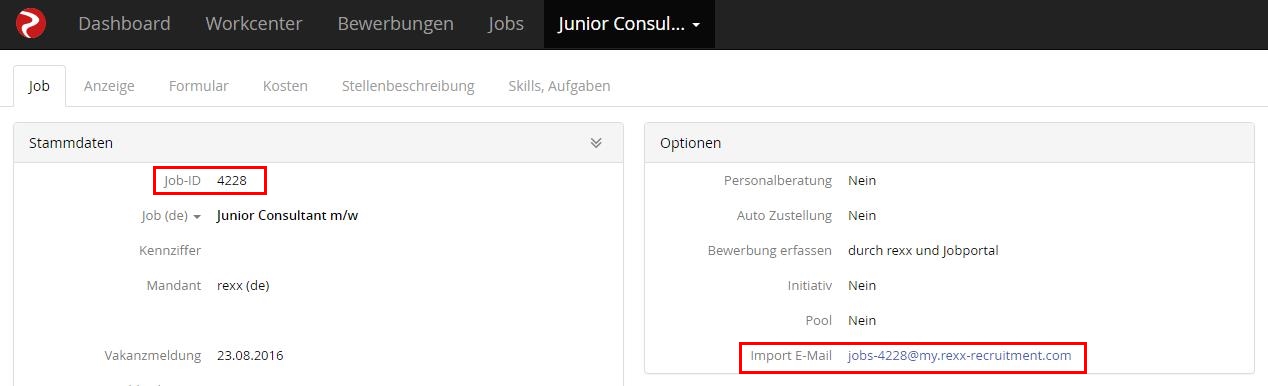1268x386 pixels.
Task: Go to Workcenter
Action: coord(254,23)
